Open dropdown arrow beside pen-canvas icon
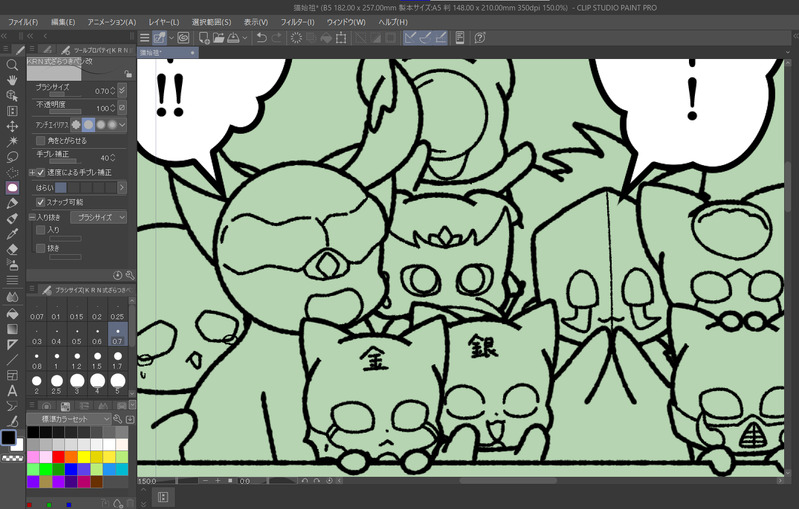This screenshot has height=509, width=799. point(171,38)
